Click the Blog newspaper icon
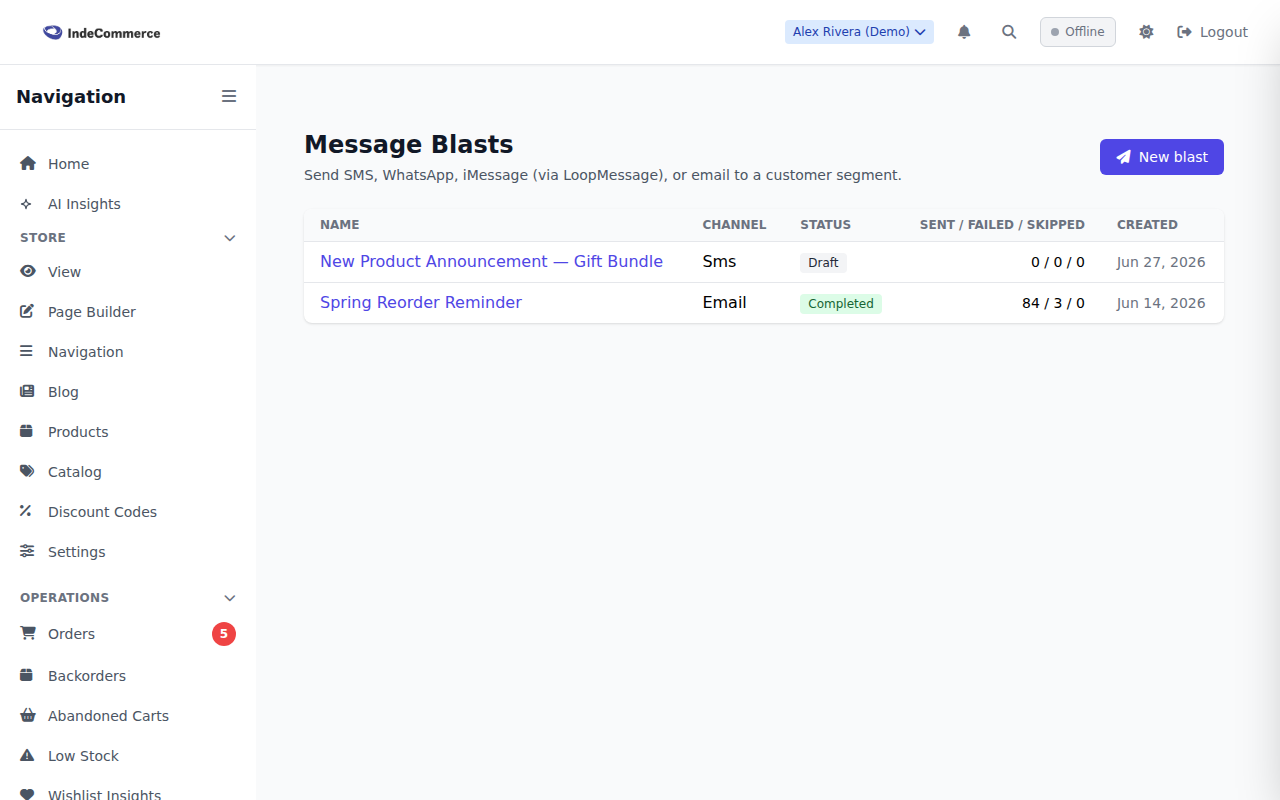The height and width of the screenshot is (800, 1280). pyautogui.click(x=27, y=392)
